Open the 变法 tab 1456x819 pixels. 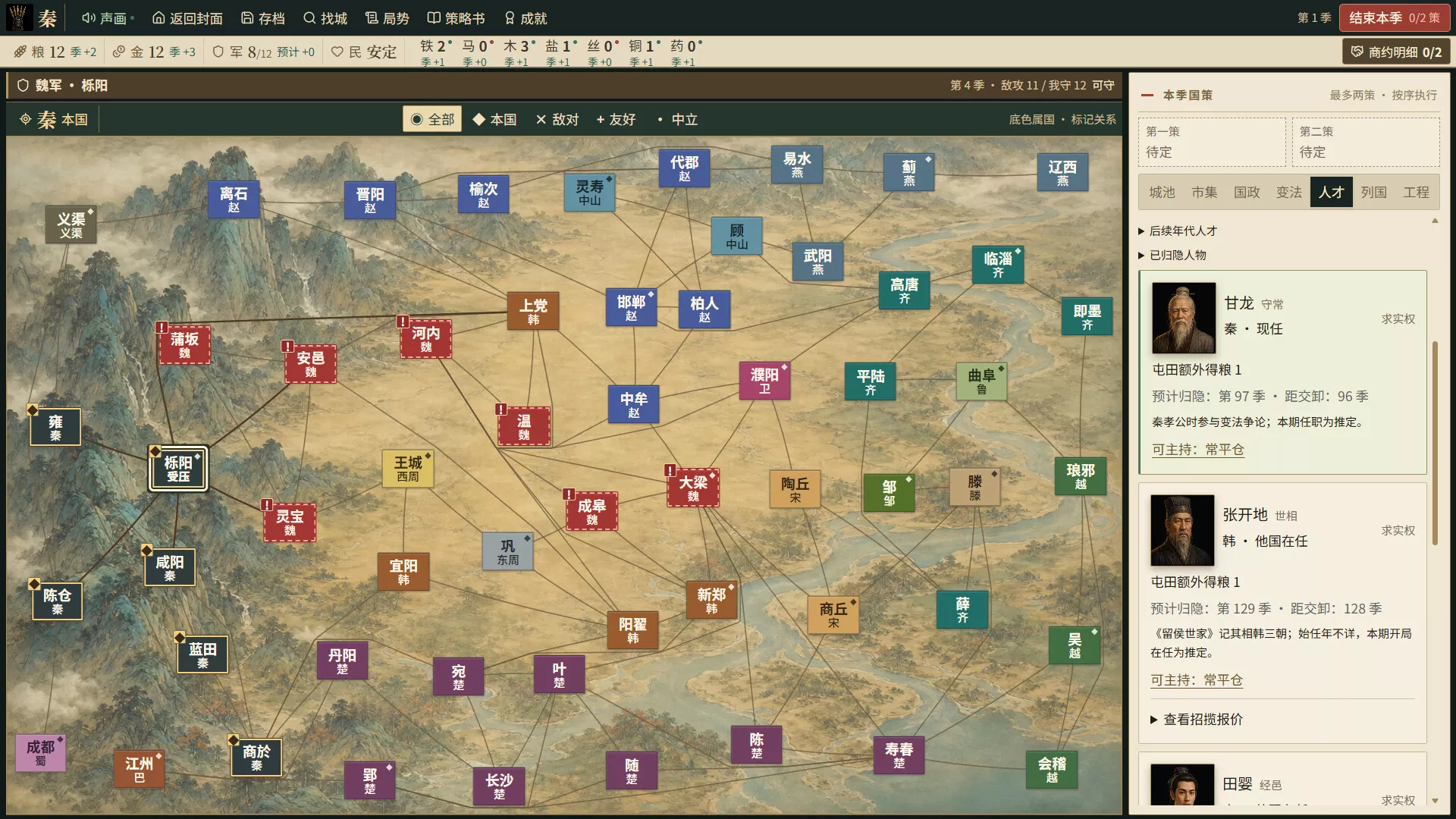point(1289,193)
